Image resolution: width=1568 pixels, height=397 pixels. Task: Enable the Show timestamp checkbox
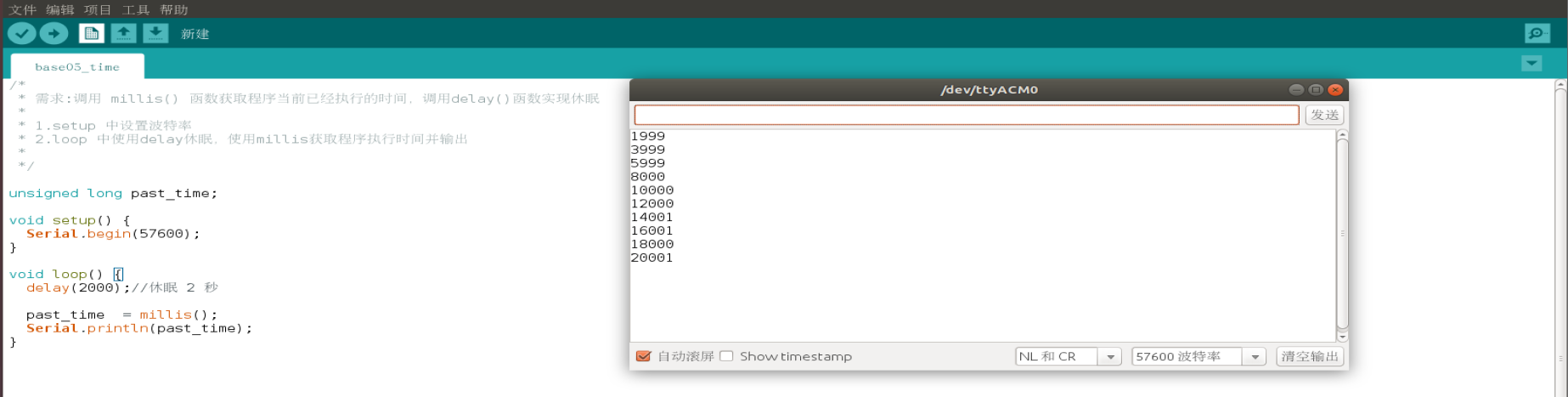tap(726, 356)
